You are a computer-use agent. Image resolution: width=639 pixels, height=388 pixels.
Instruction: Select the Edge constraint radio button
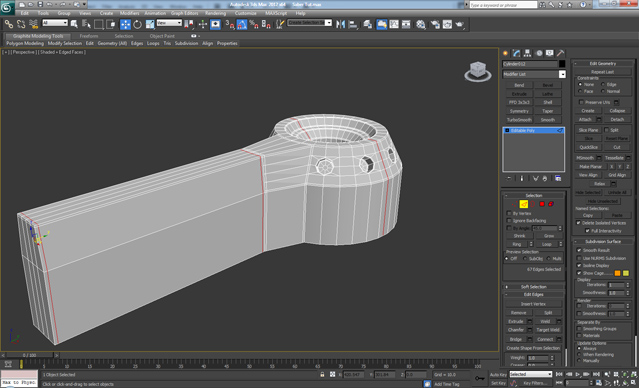603,84
